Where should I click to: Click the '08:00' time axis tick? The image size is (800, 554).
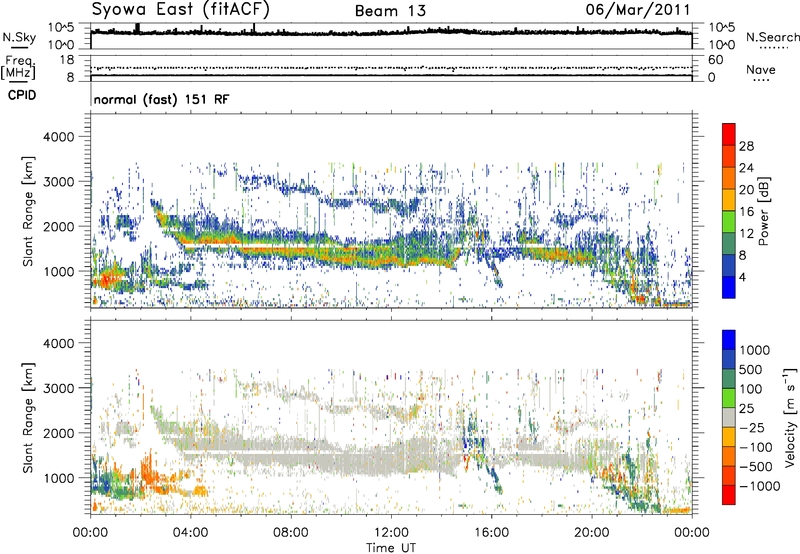(291, 533)
